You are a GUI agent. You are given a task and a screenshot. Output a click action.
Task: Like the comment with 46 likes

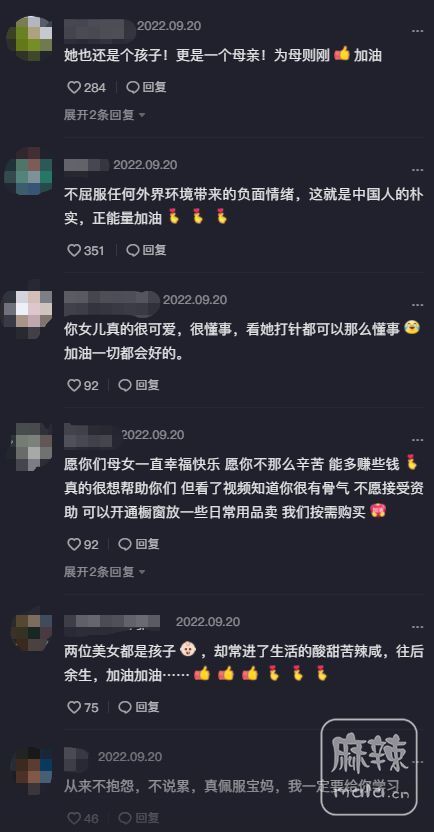click(83, 818)
